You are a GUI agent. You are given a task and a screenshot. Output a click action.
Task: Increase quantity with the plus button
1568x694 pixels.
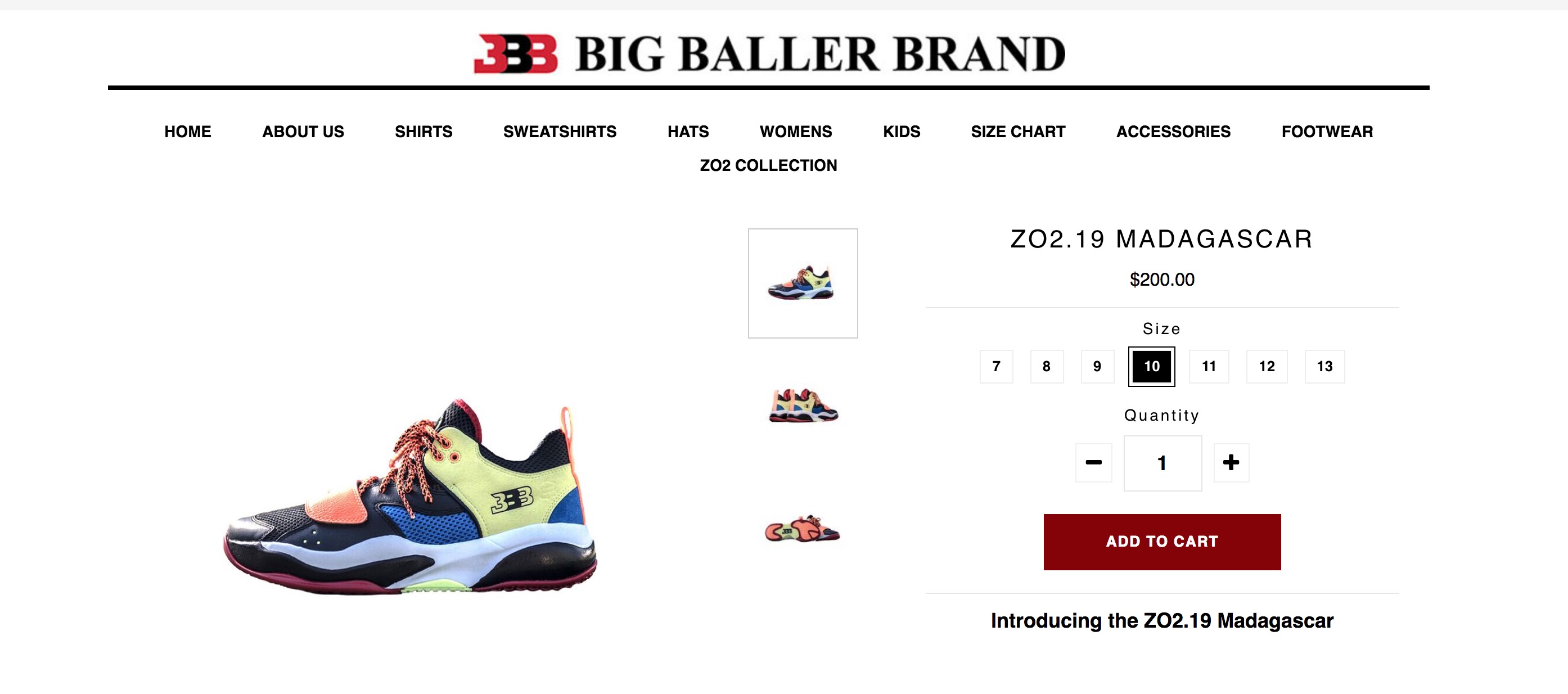tap(1231, 463)
